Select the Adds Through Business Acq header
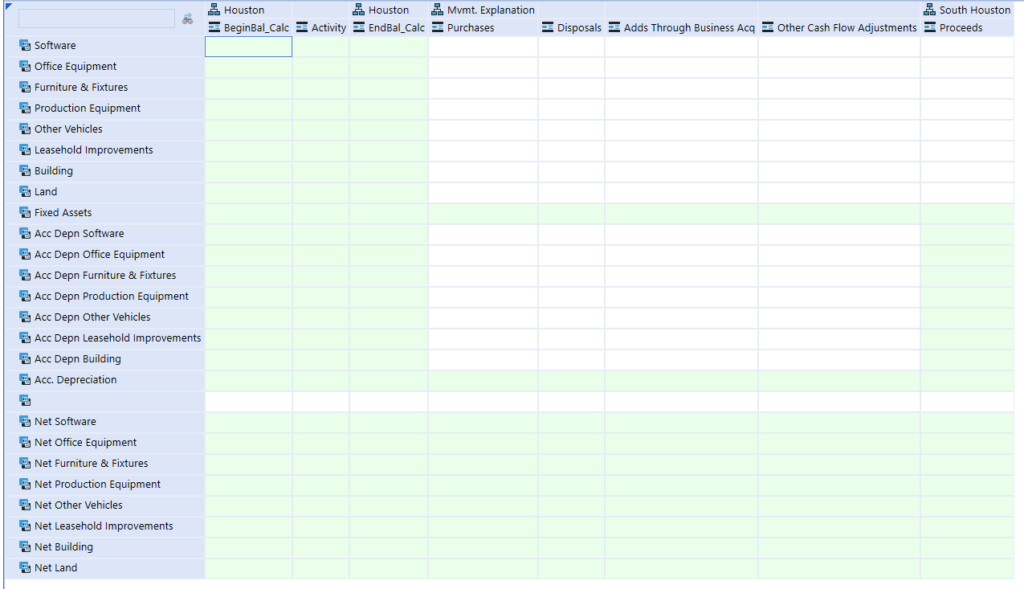This screenshot has width=1024, height=589. click(688, 28)
